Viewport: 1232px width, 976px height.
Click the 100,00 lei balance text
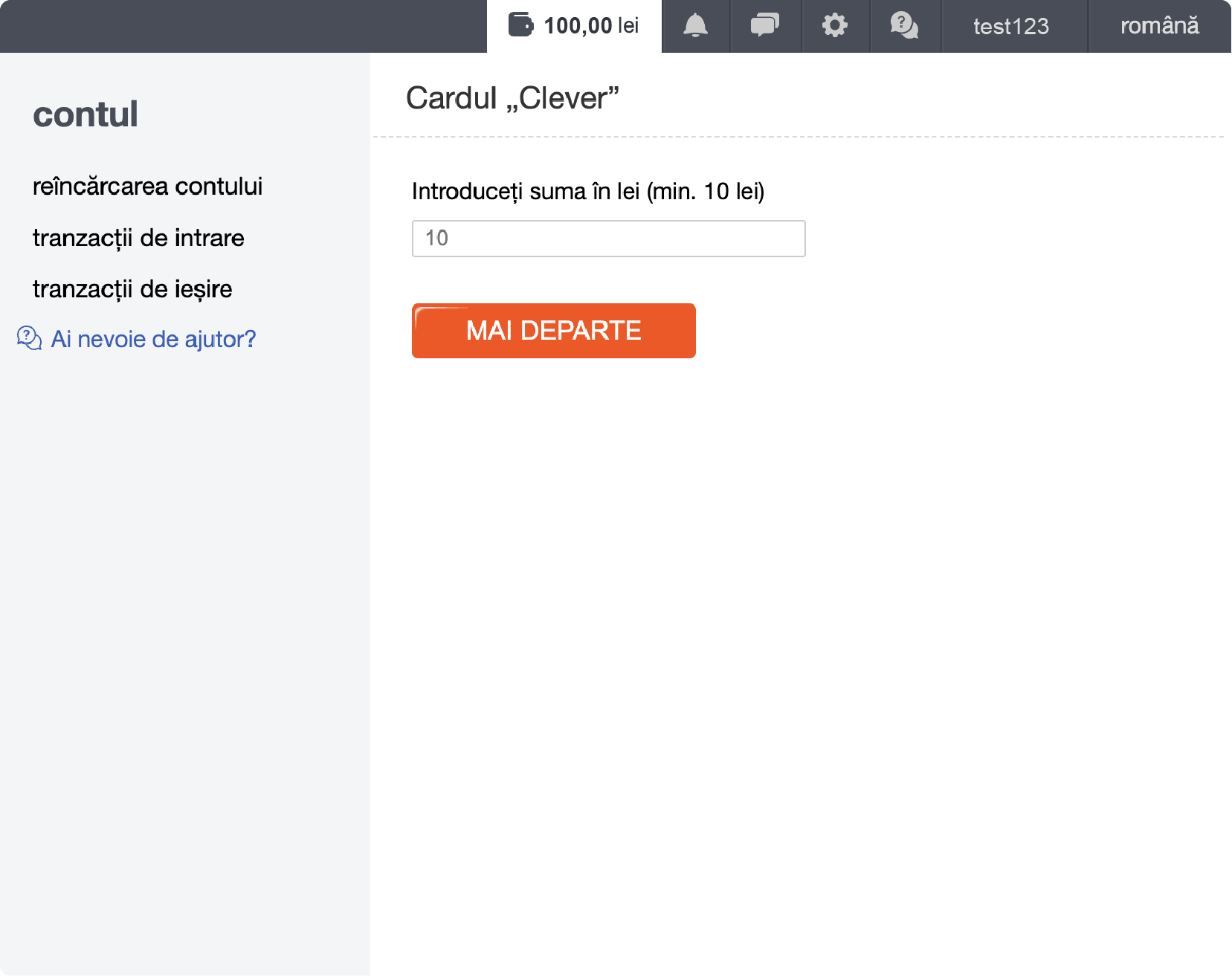pyautogui.click(x=591, y=26)
